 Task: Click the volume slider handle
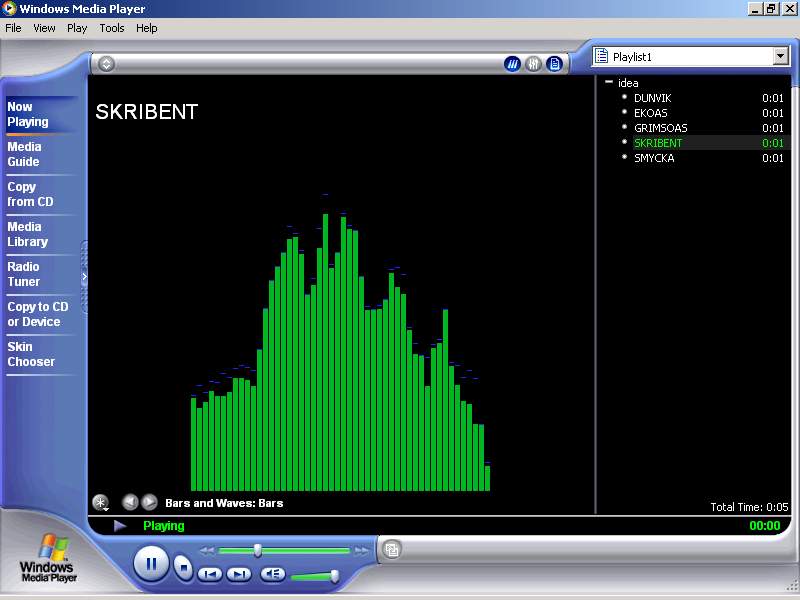pyautogui.click(x=334, y=575)
